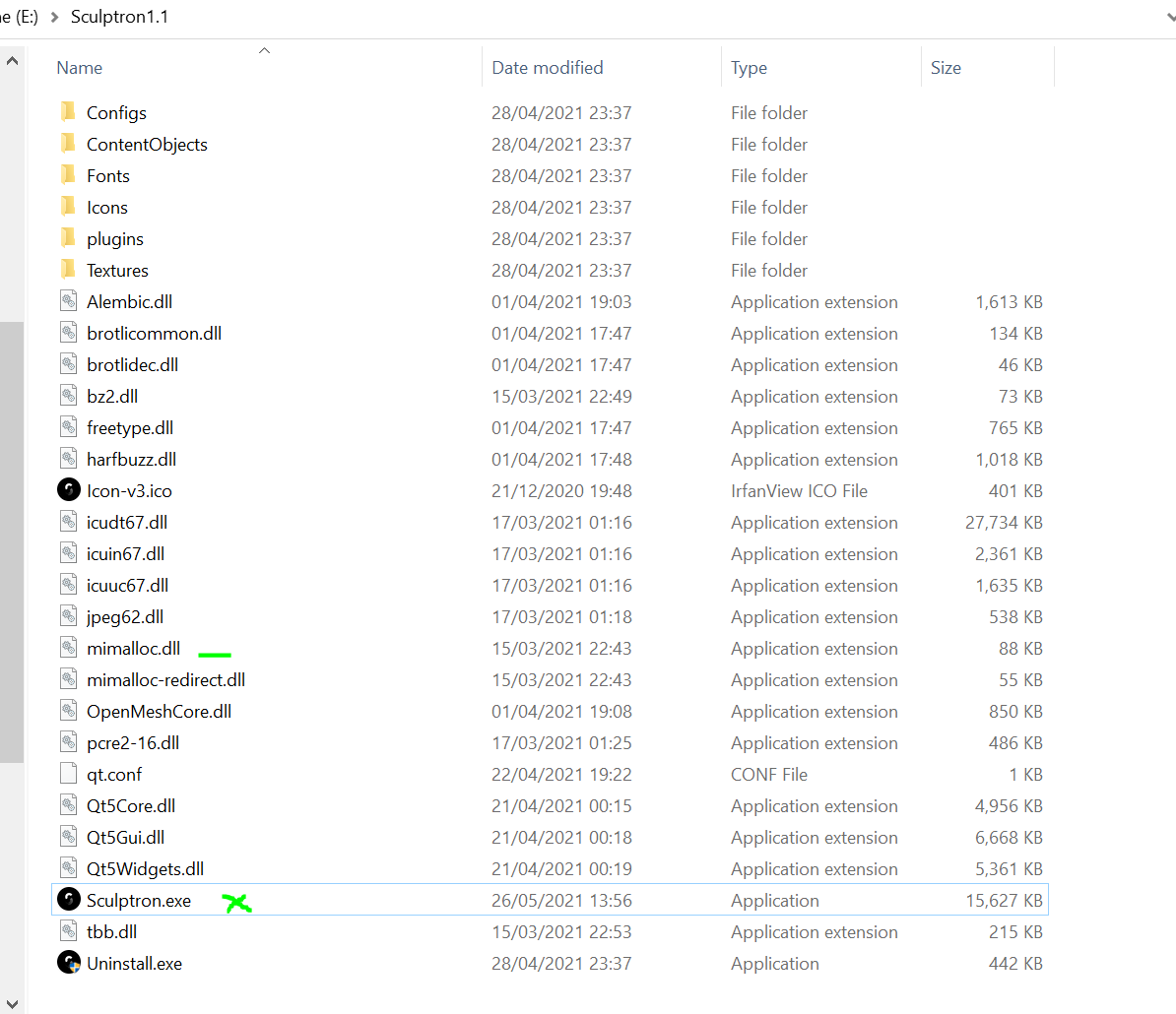The width and height of the screenshot is (1176, 1014).
Task: Click the Application type cell of Uninstall.exe
Action: coord(775,963)
